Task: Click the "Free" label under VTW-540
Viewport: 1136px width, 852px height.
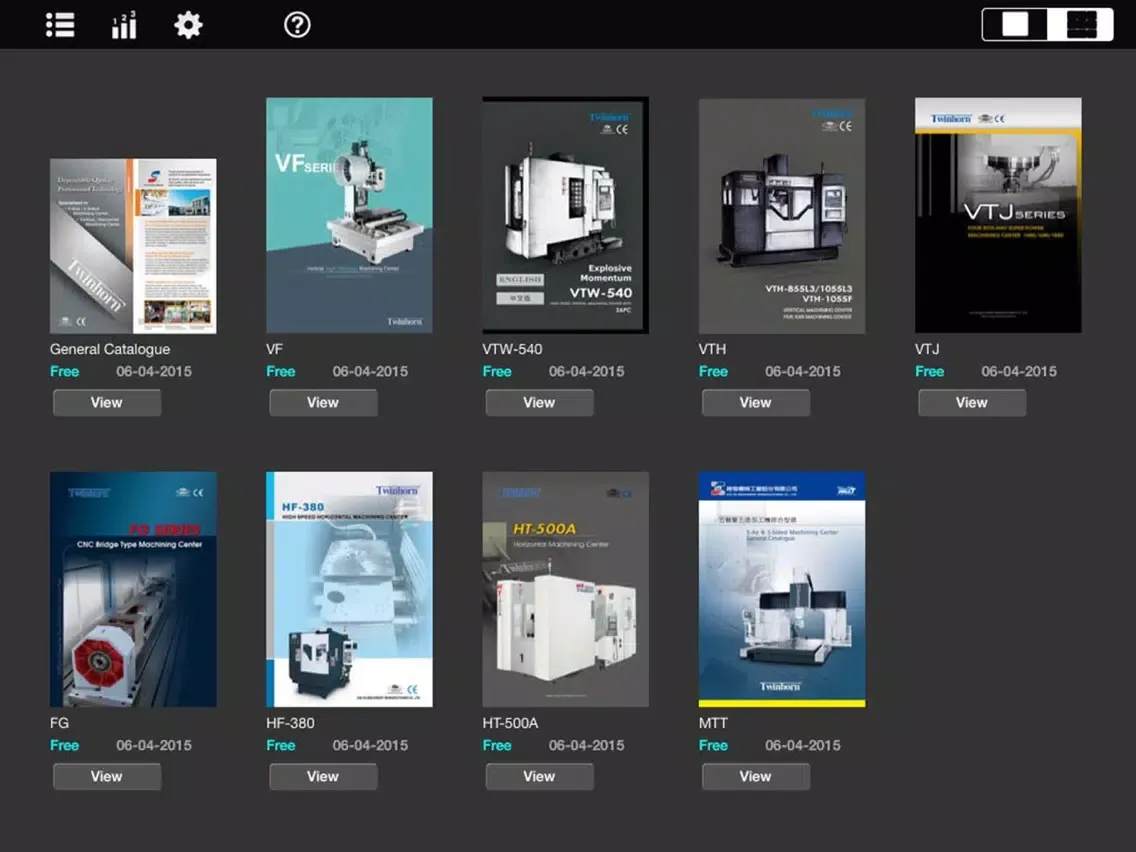Action: click(x=497, y=372)
